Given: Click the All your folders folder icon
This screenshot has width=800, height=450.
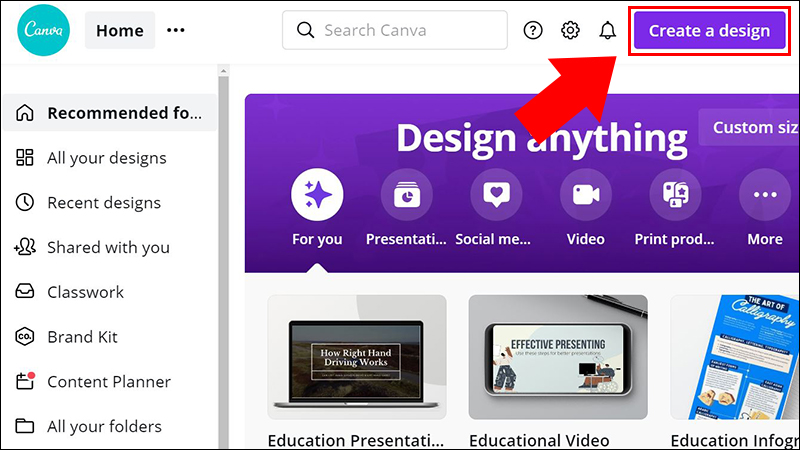Looking at the screenshot, I should coord(24,426).
